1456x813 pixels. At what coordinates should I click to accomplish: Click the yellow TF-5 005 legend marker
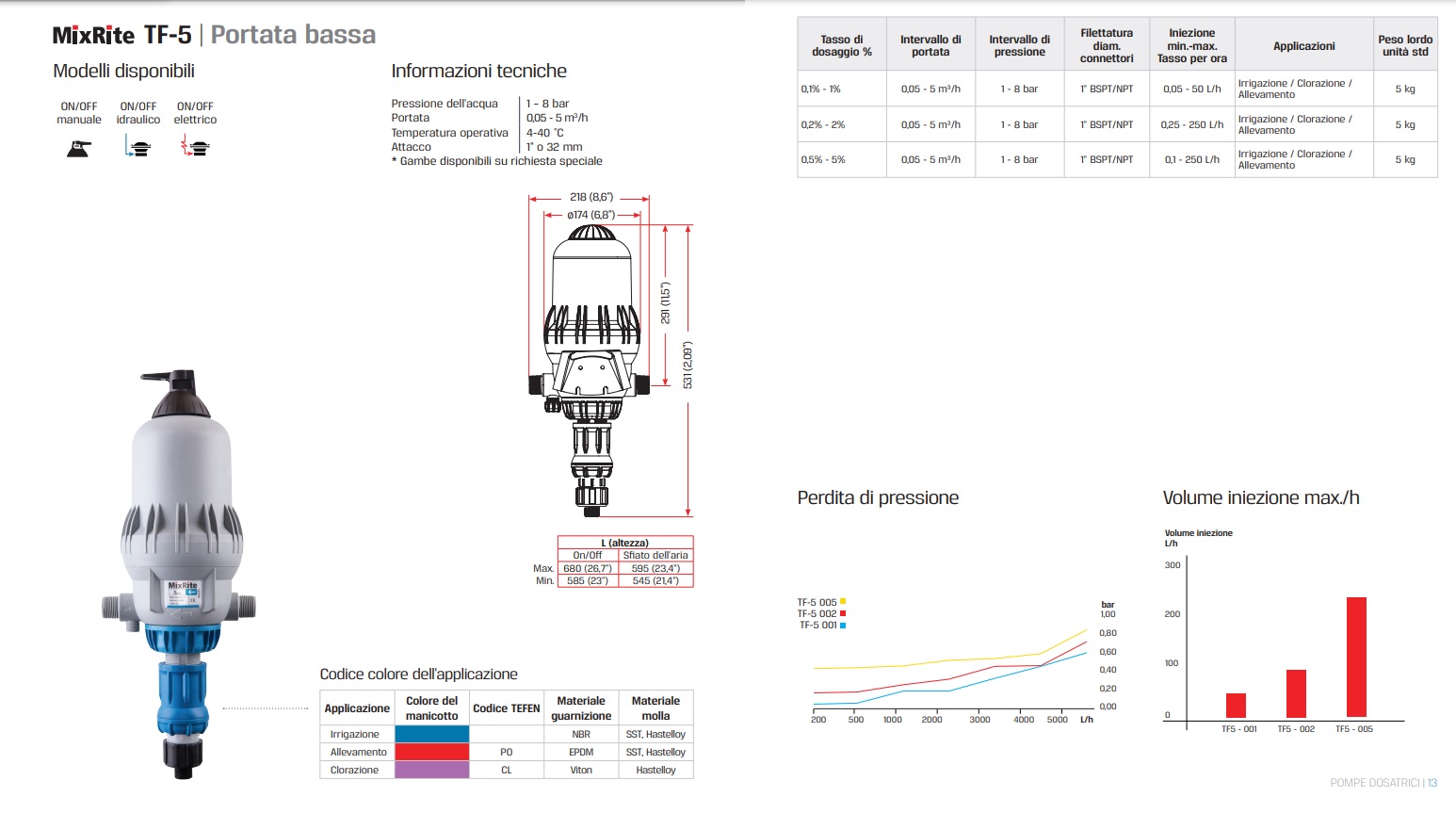[843, 602]
